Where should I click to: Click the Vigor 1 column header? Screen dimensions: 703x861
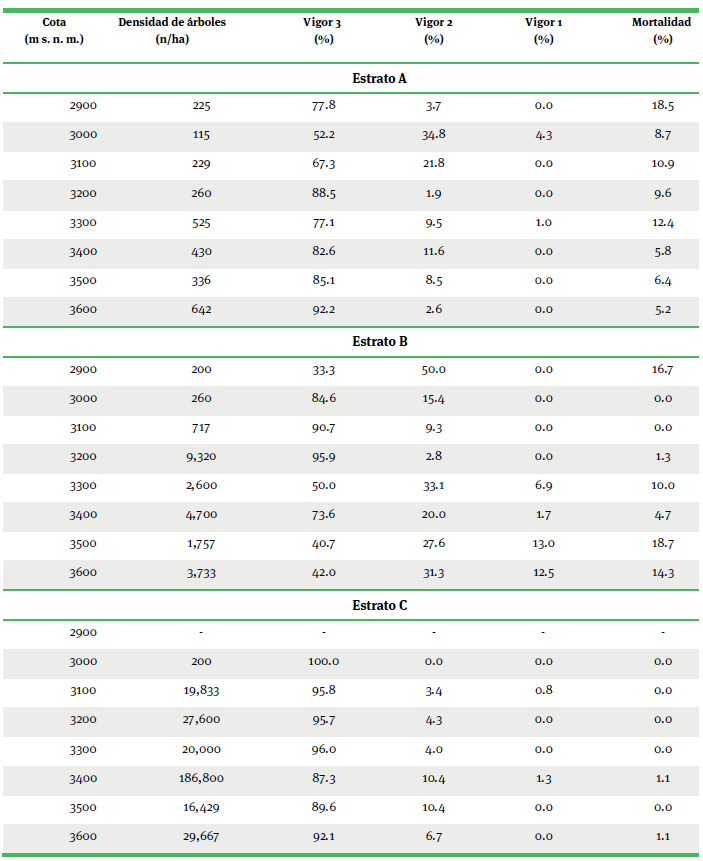click(543, 30)
